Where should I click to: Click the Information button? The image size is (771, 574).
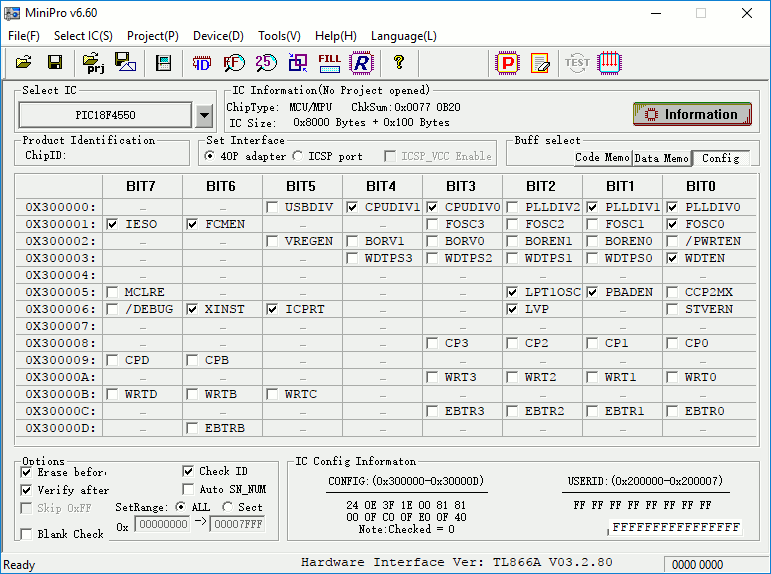(691, 114)
